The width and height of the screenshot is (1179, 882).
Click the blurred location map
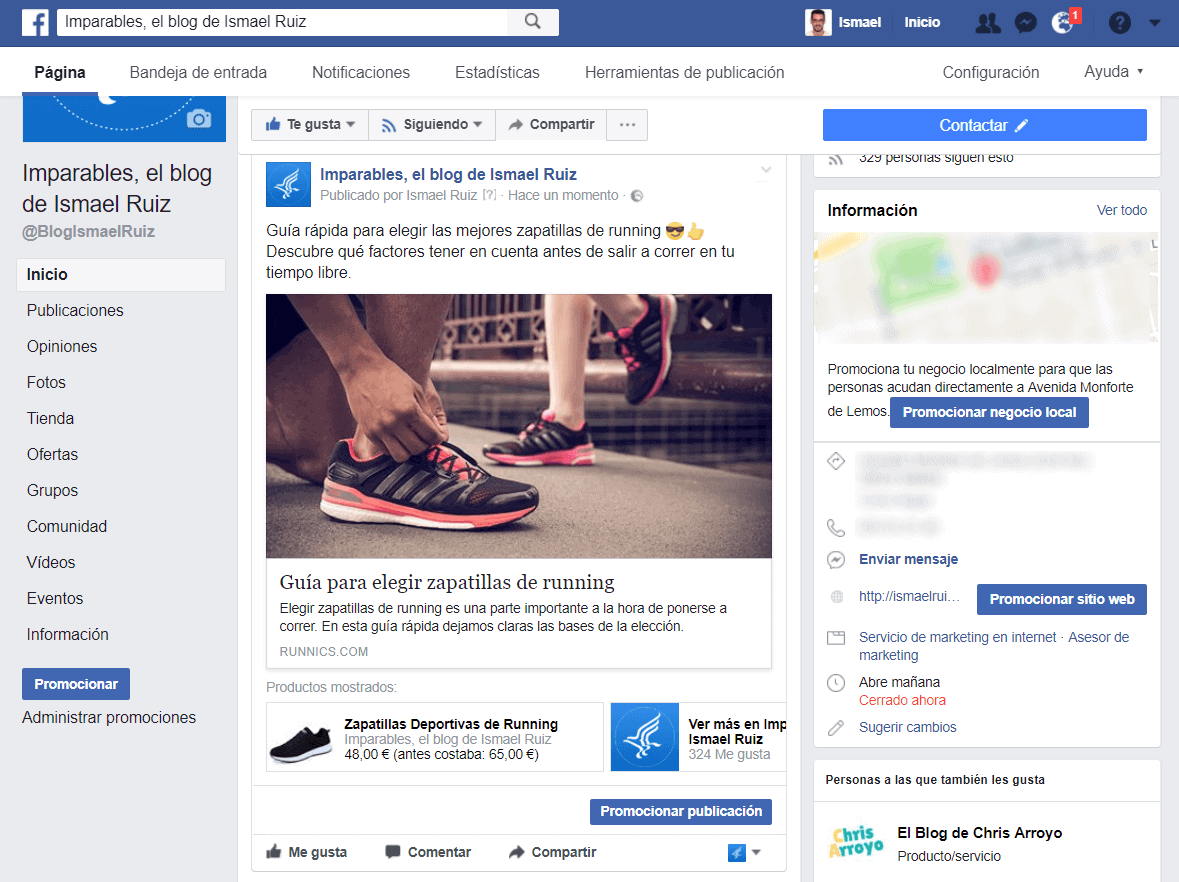tap(987, 288)
